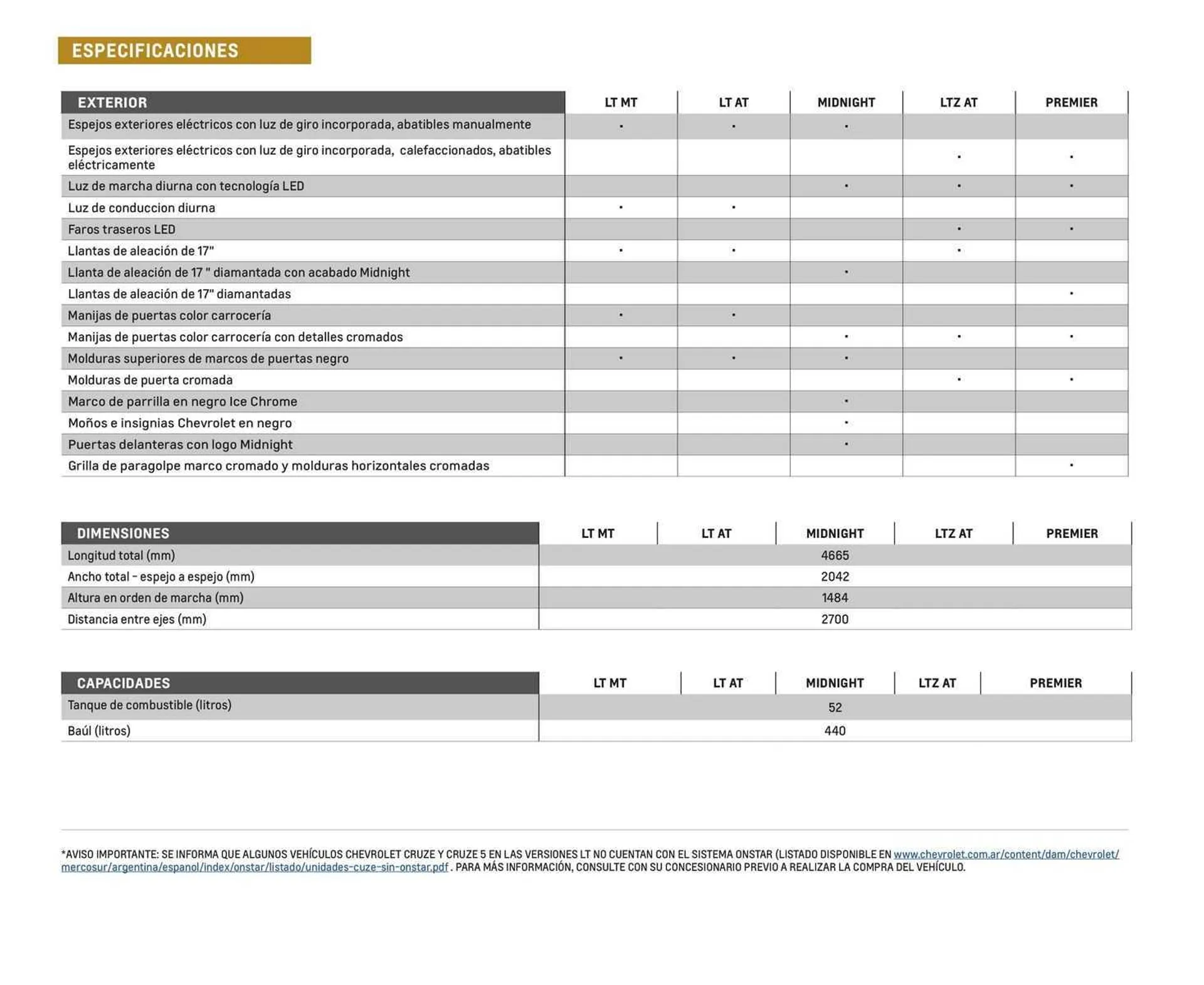The image size is (1204, 985).
Task: Click LTZ AT dot for 'Molduras de puerta cromada'
Action: pos(959,379)
